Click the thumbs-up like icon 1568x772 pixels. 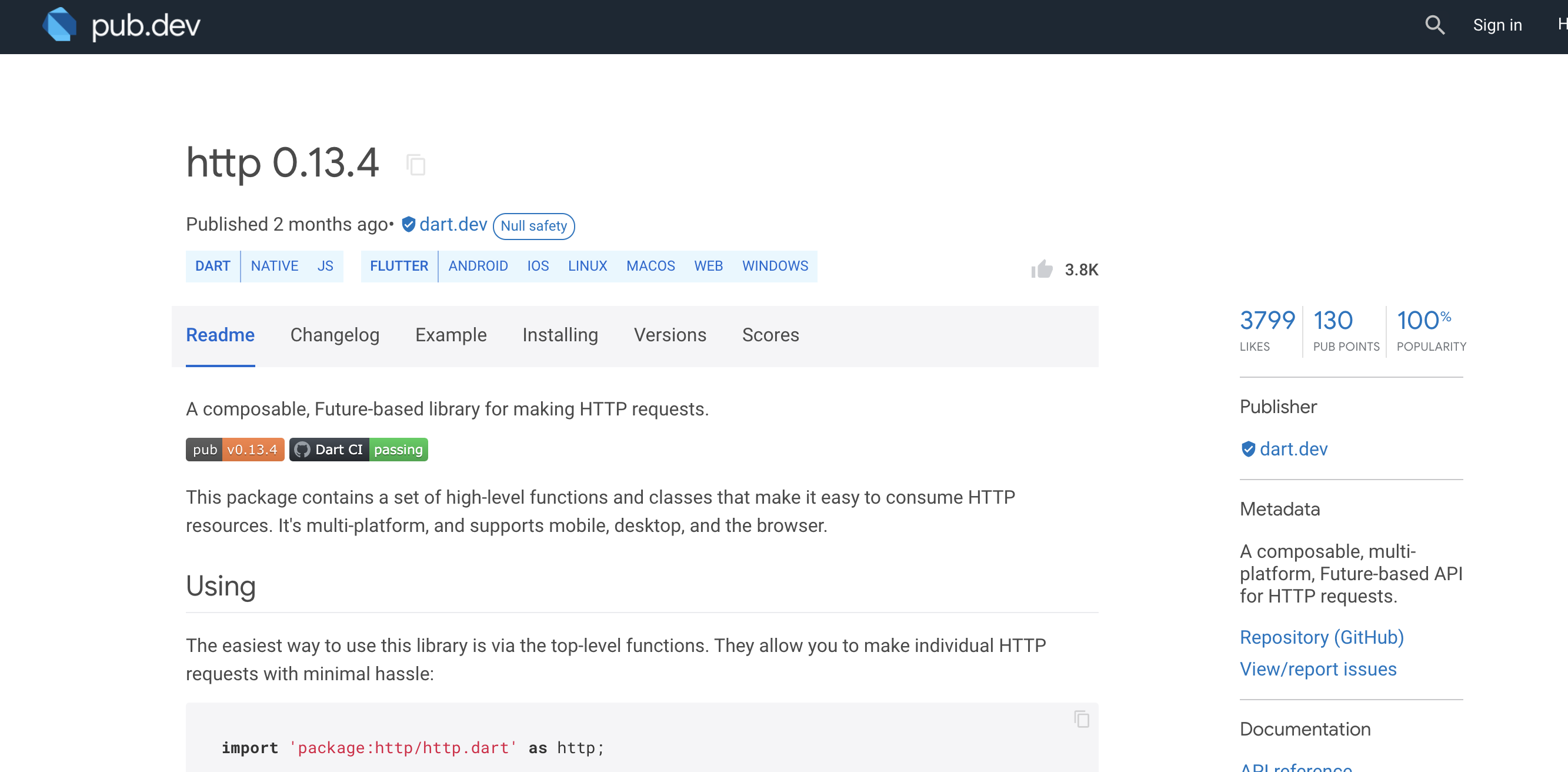coord(1042,269)
